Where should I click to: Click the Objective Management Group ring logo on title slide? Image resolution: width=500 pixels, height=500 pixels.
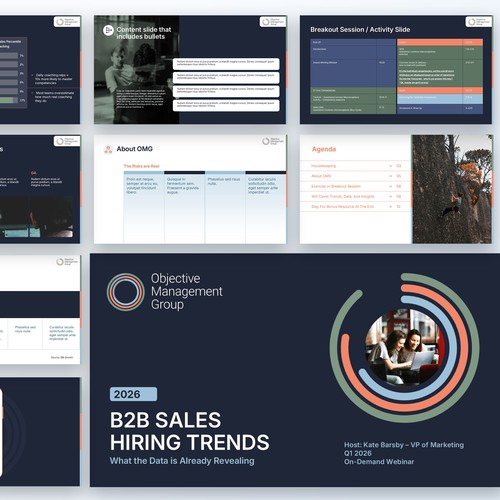(126, 292)
